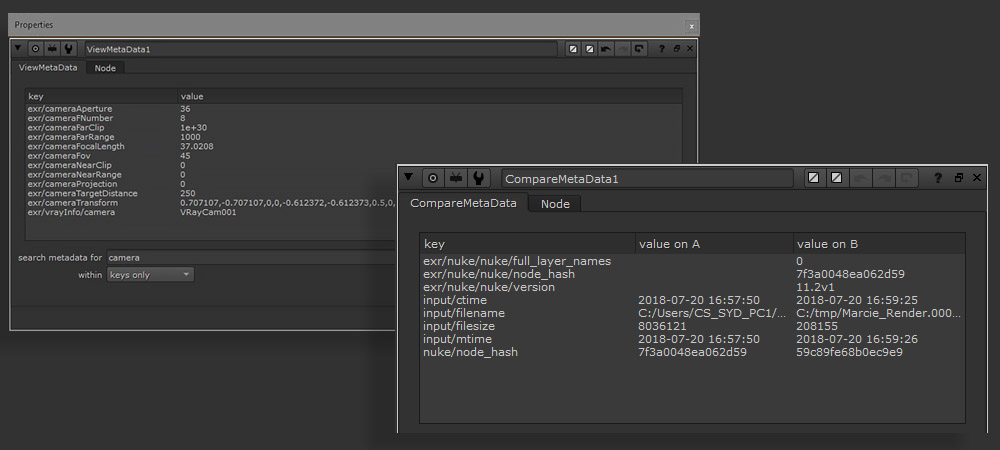Click second color swatch of CompareMetaData1

tap(836, 178)
